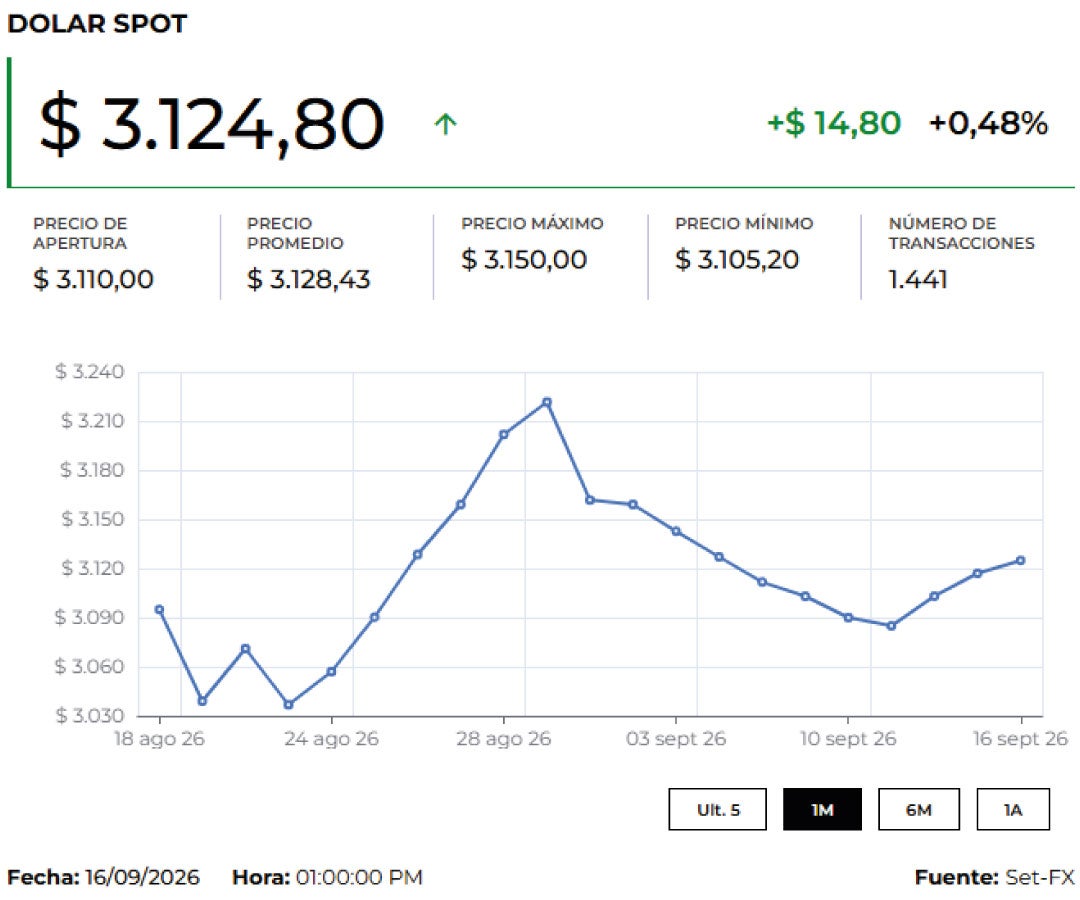
Task: Show the 1A yearly range
Action: click(1013, 809)
